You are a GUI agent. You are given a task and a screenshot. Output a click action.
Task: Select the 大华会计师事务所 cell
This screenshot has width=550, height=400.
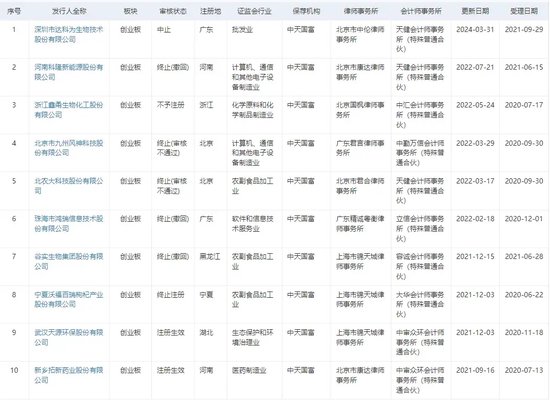[420, 304]
